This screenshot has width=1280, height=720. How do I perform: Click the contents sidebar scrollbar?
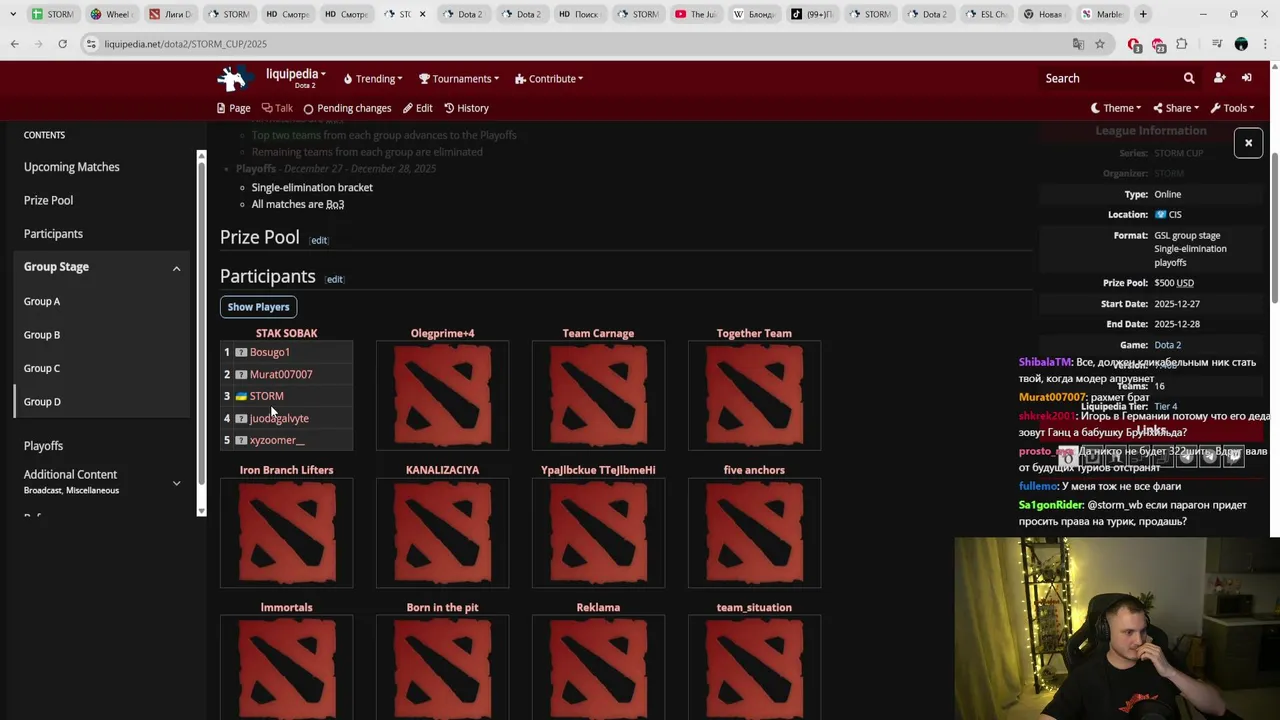(201, 332)
